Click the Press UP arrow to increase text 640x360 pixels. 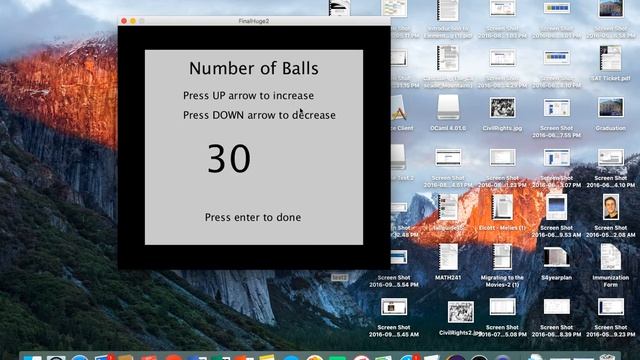(x=248, y=96)
